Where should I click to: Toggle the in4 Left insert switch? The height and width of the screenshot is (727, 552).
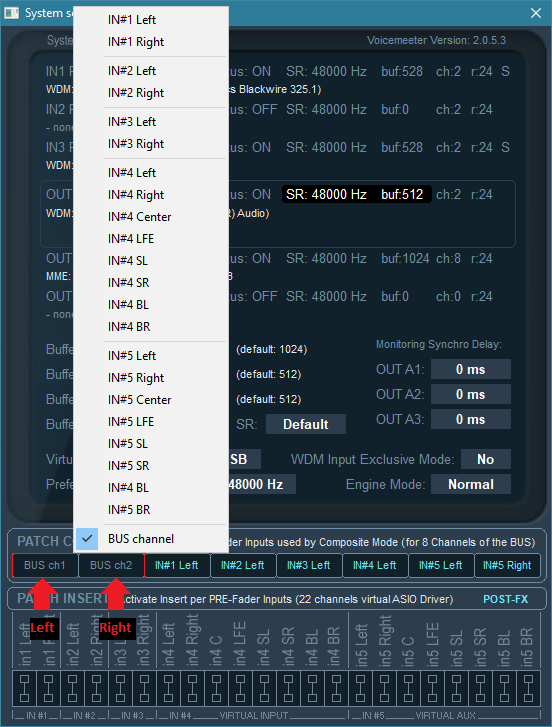[x=168, y=689]
